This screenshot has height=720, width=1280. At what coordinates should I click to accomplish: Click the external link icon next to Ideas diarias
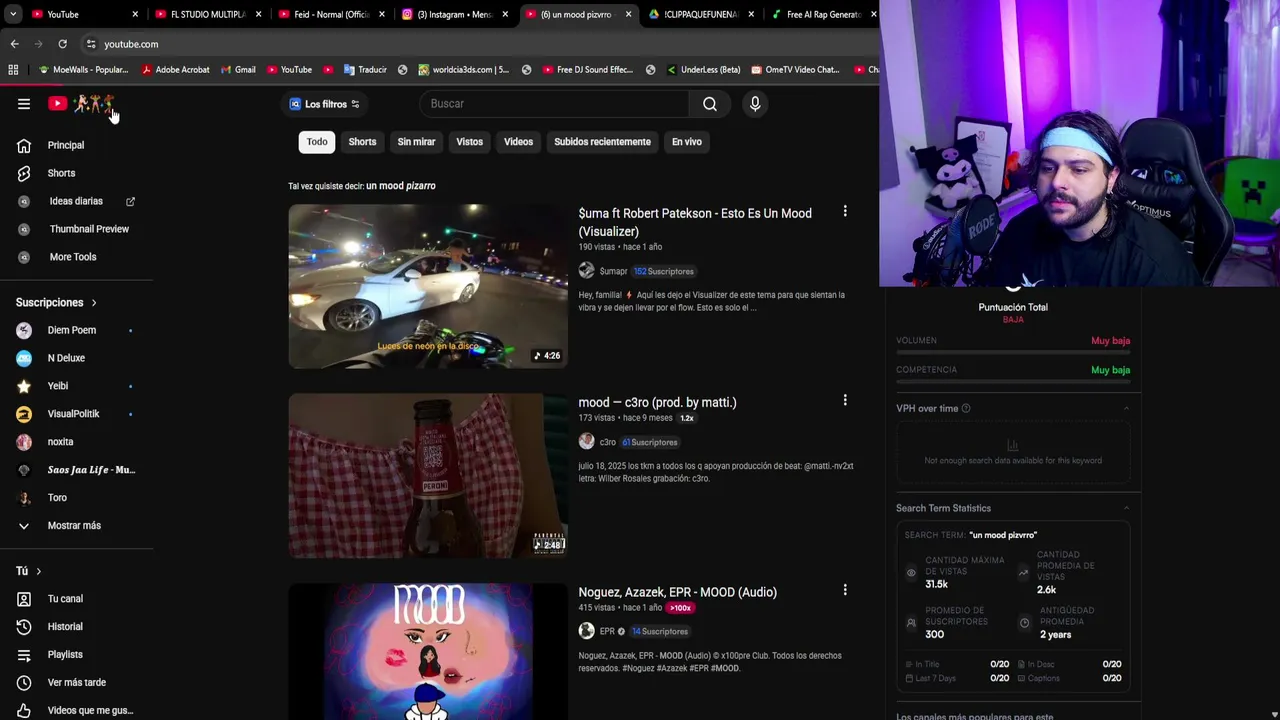[130, 201]
